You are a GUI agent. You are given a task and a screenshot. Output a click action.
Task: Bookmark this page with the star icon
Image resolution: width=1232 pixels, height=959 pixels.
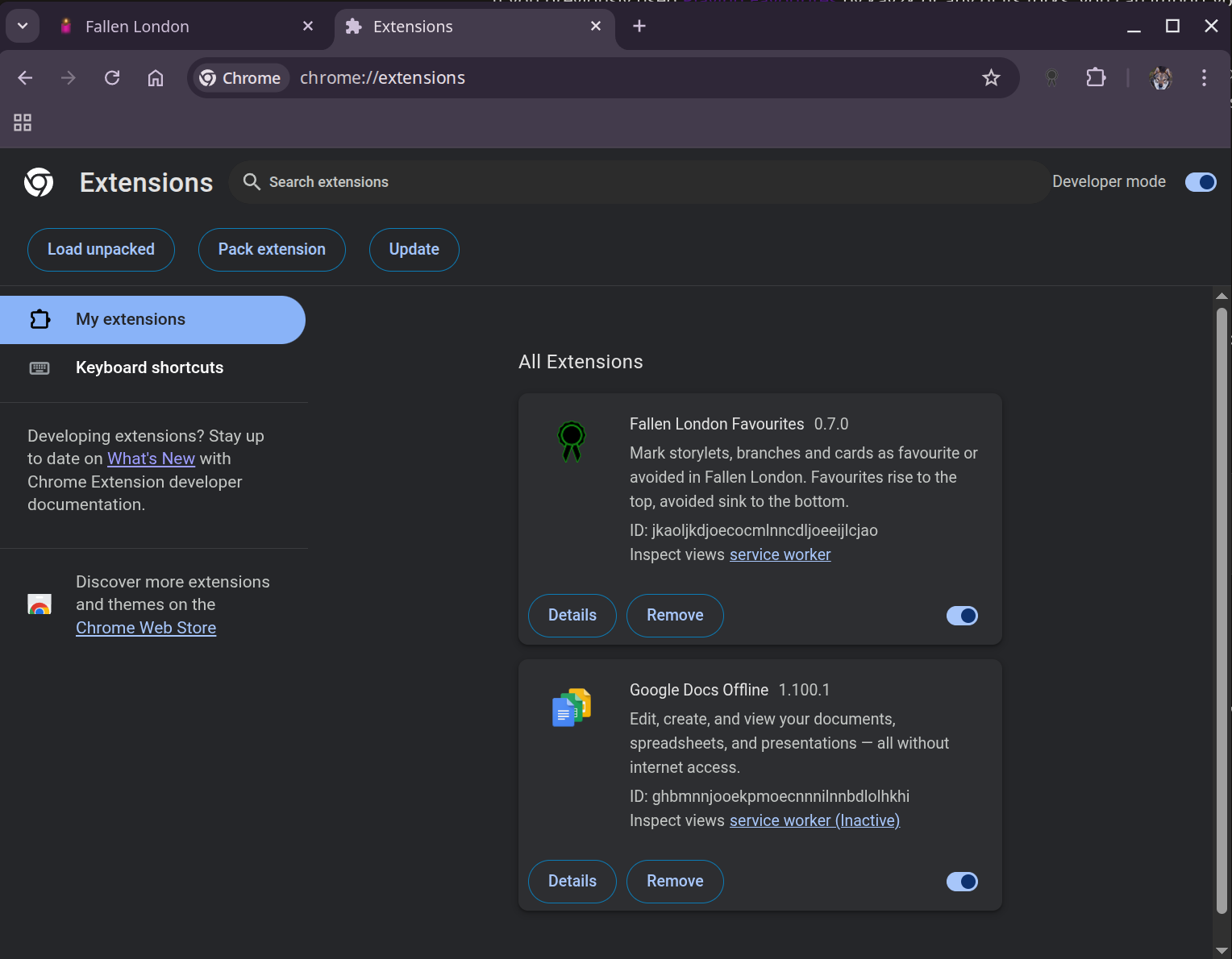coord(990,77)
